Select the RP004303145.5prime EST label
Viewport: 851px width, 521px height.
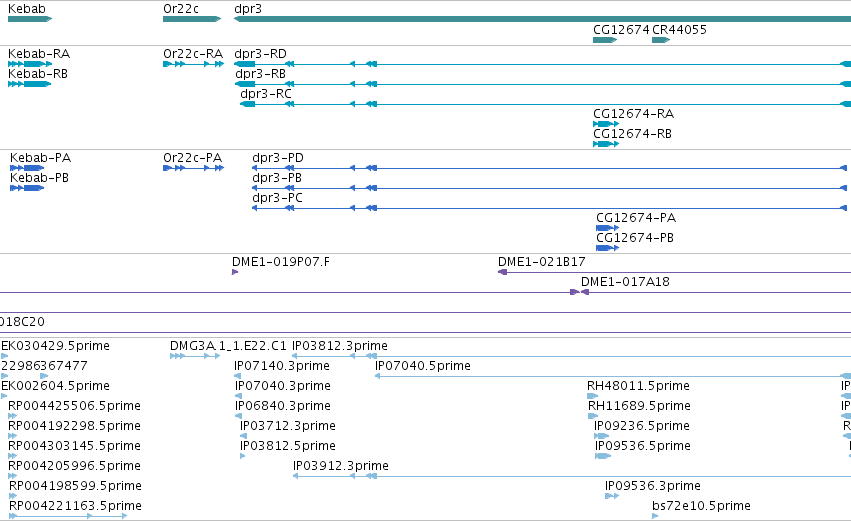coord(74,447)
